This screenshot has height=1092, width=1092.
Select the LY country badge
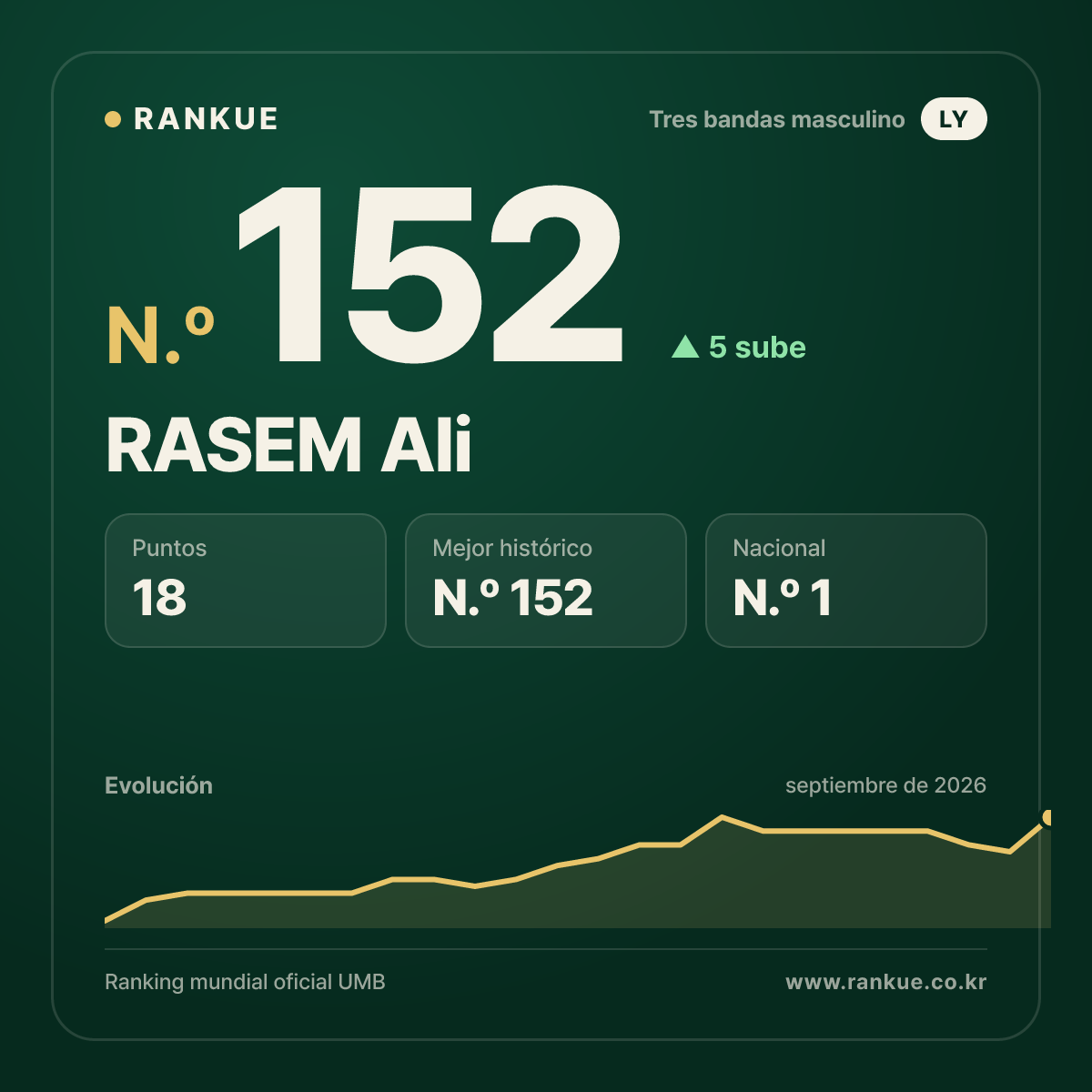click(x=954, y=119)
